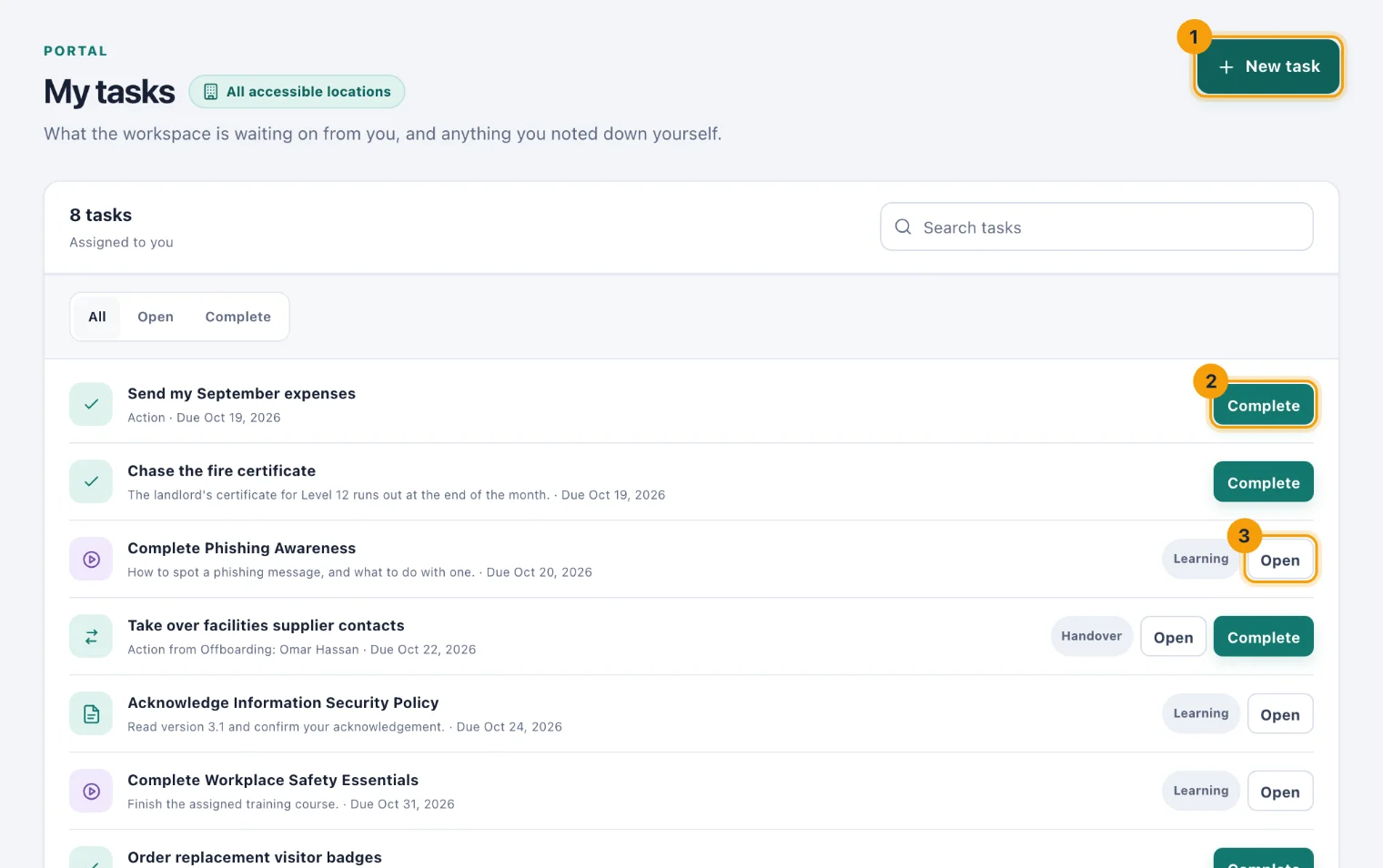Click the Learning tag on Information Security Policy row
This screenshot has width=1383, height=868.
tap(1200, 713)
